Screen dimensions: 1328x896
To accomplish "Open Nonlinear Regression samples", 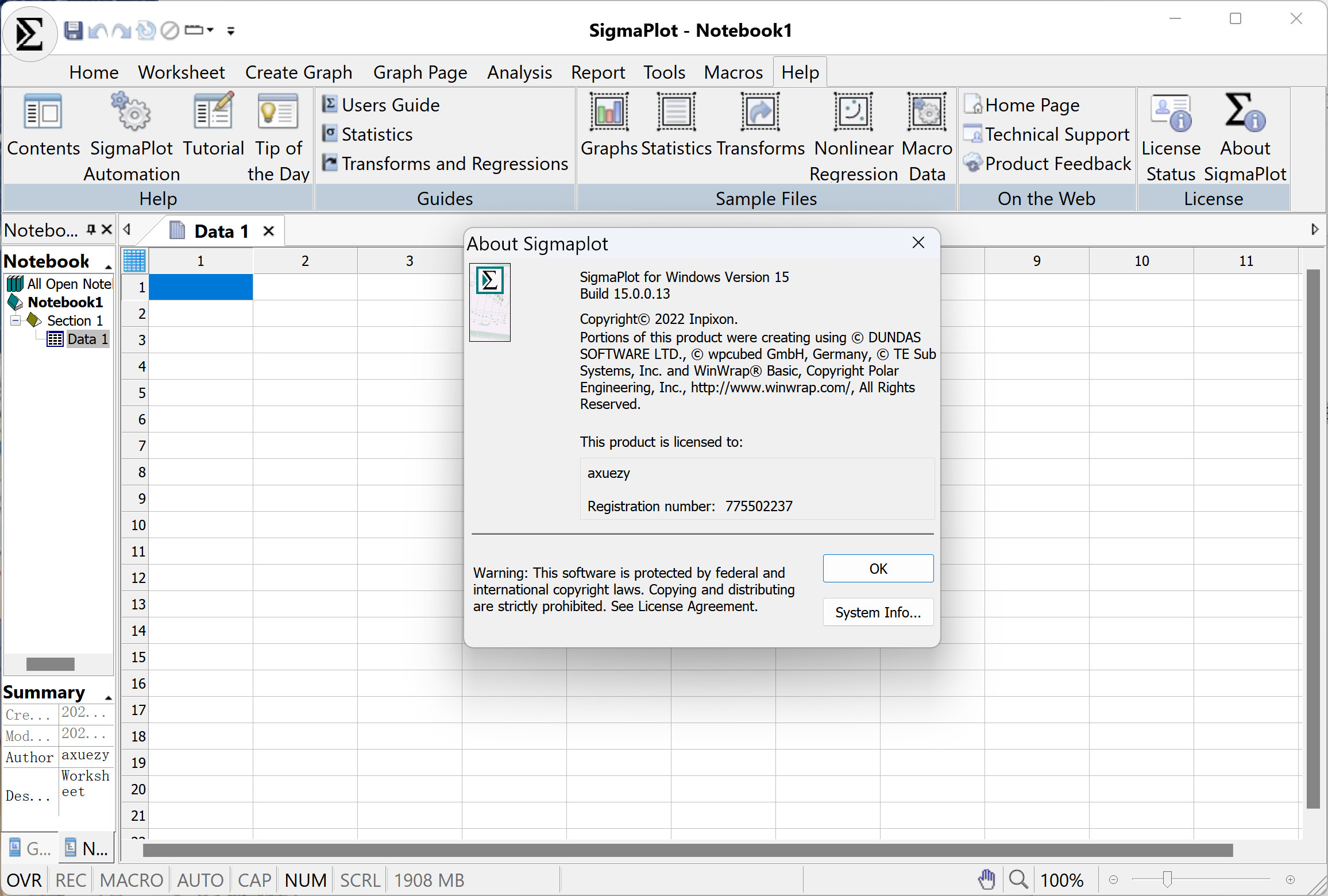I will pos(854,137).
